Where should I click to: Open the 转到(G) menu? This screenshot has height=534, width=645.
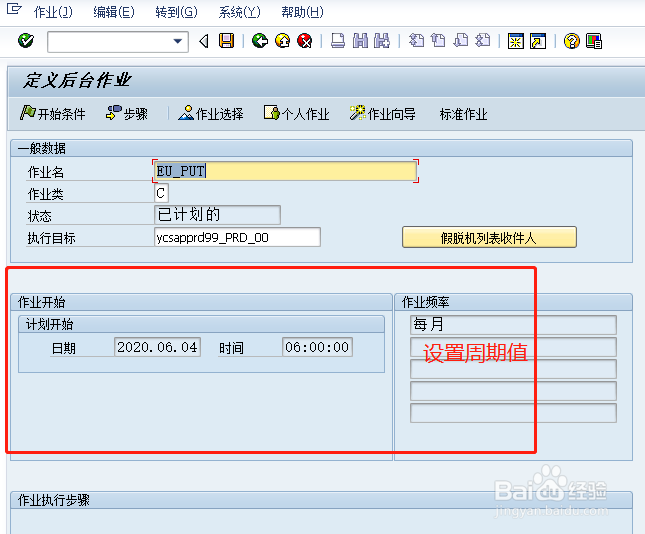[176, 12]
